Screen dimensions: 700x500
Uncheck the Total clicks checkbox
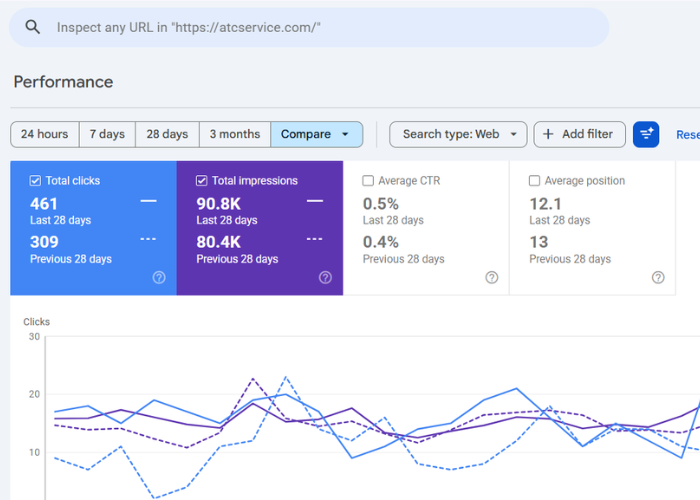(35, 181)
